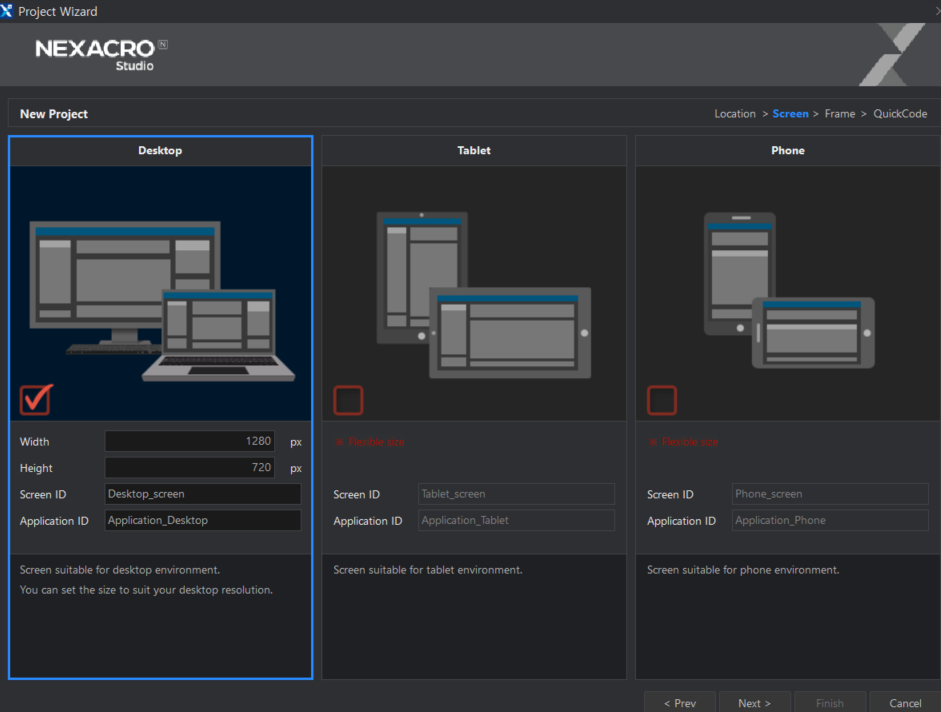Screen dimensions: 941x712
Task: Jump to the Frame step in breadcrumb
Action: point(840,113)
